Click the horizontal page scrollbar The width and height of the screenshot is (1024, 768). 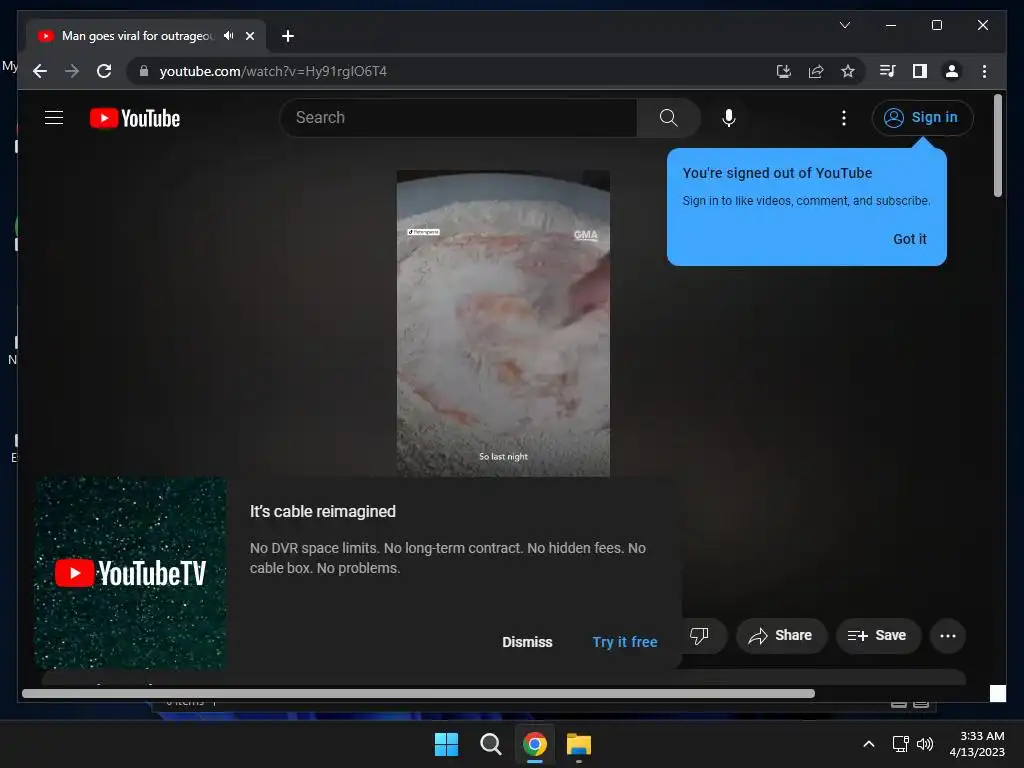tap(418, 694)
